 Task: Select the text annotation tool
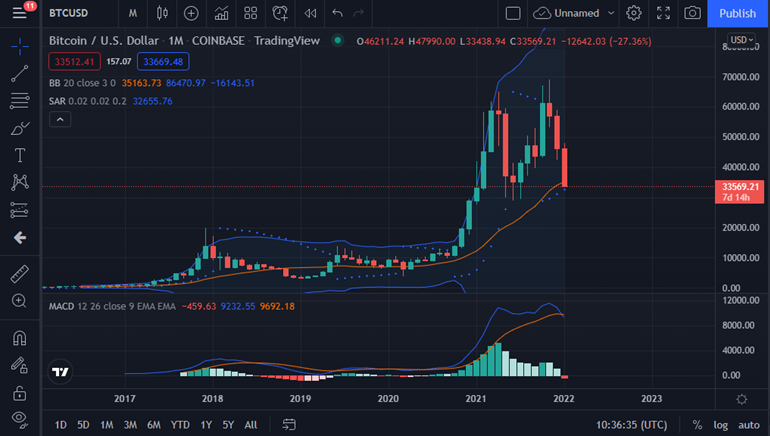20,156
